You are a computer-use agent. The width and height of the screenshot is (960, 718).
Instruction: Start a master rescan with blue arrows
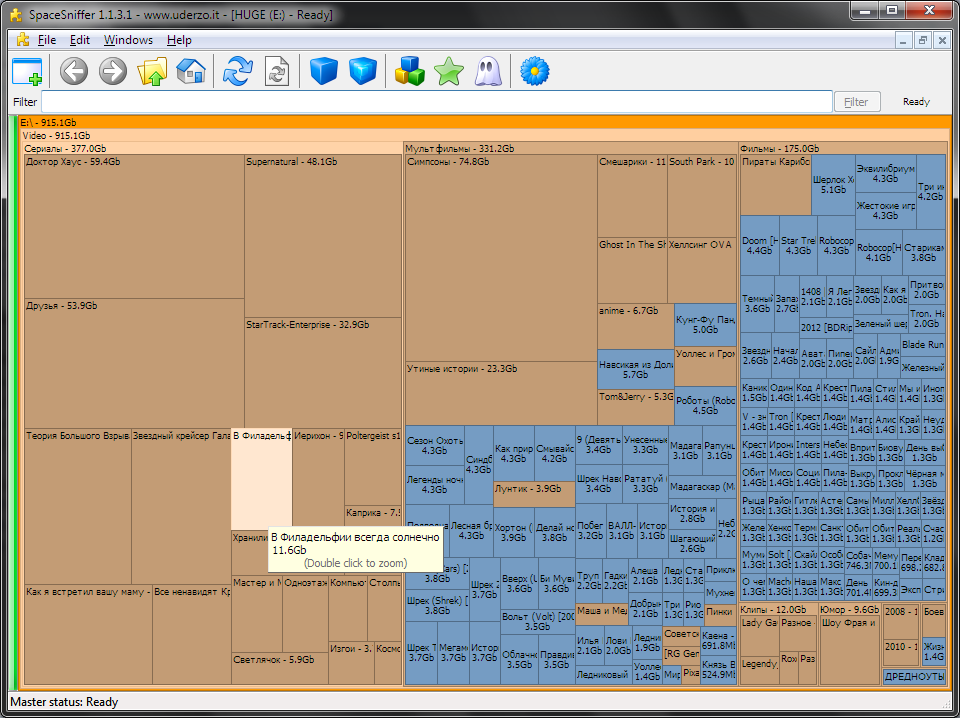click(238, 71)
